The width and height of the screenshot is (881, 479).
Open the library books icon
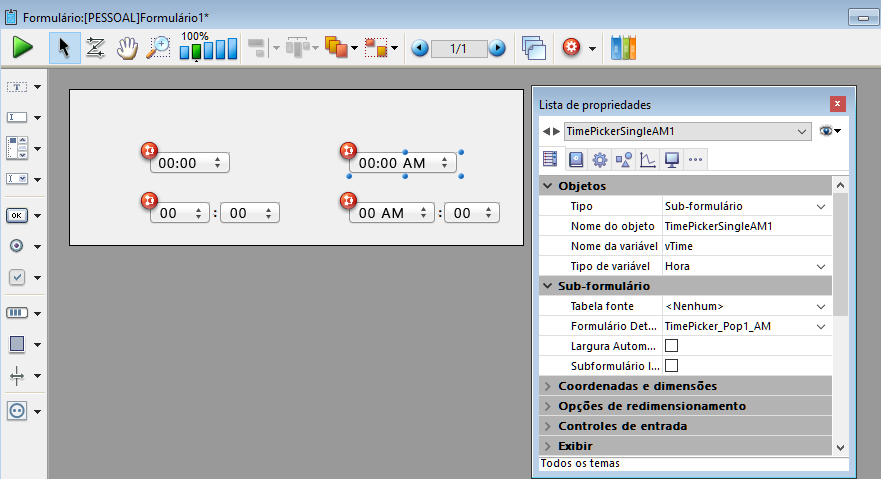(623, 47)
